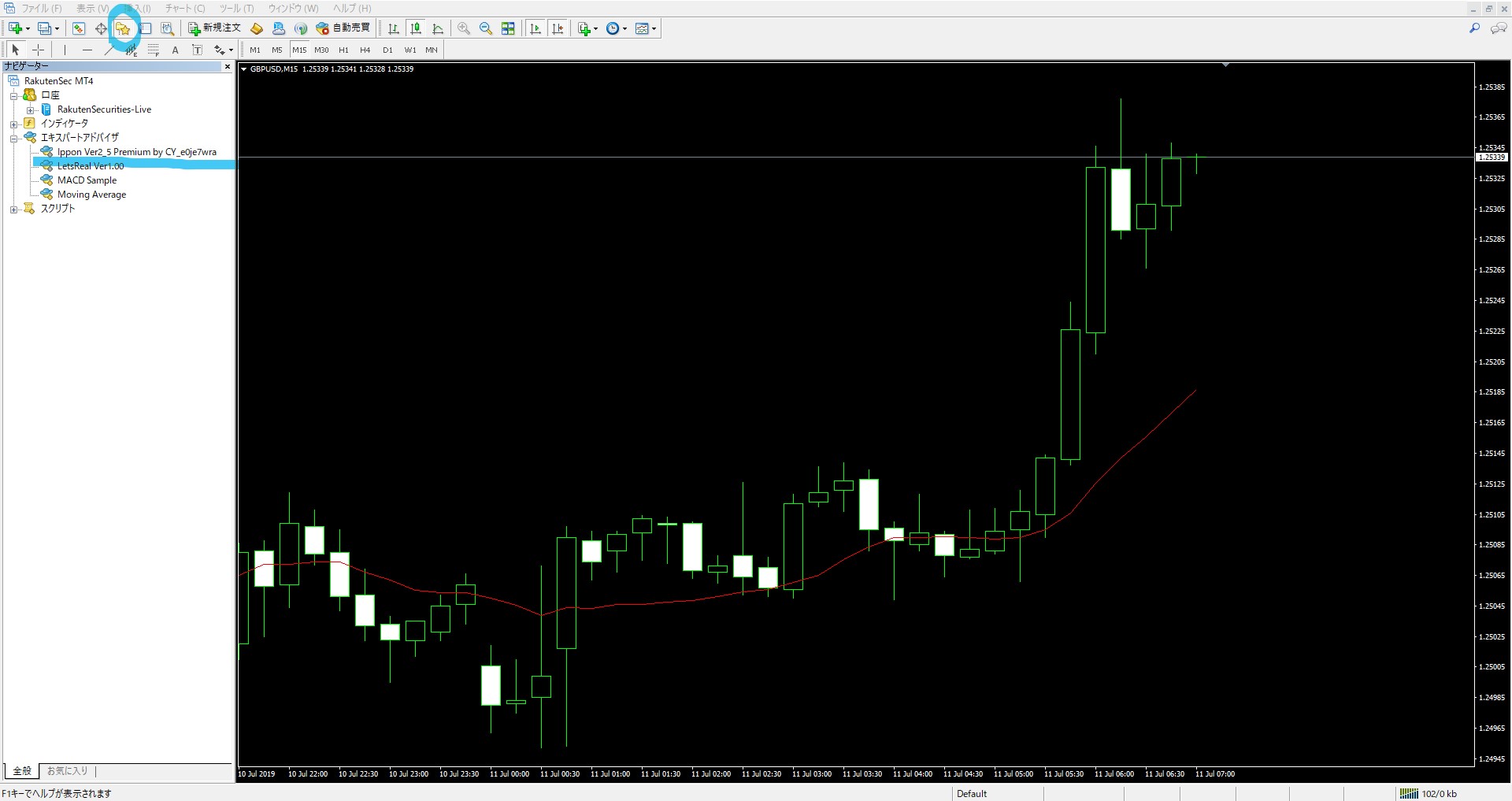Switch to line chart display
The width and height of the screenshot is (1512, 801).
pos(439,28)
